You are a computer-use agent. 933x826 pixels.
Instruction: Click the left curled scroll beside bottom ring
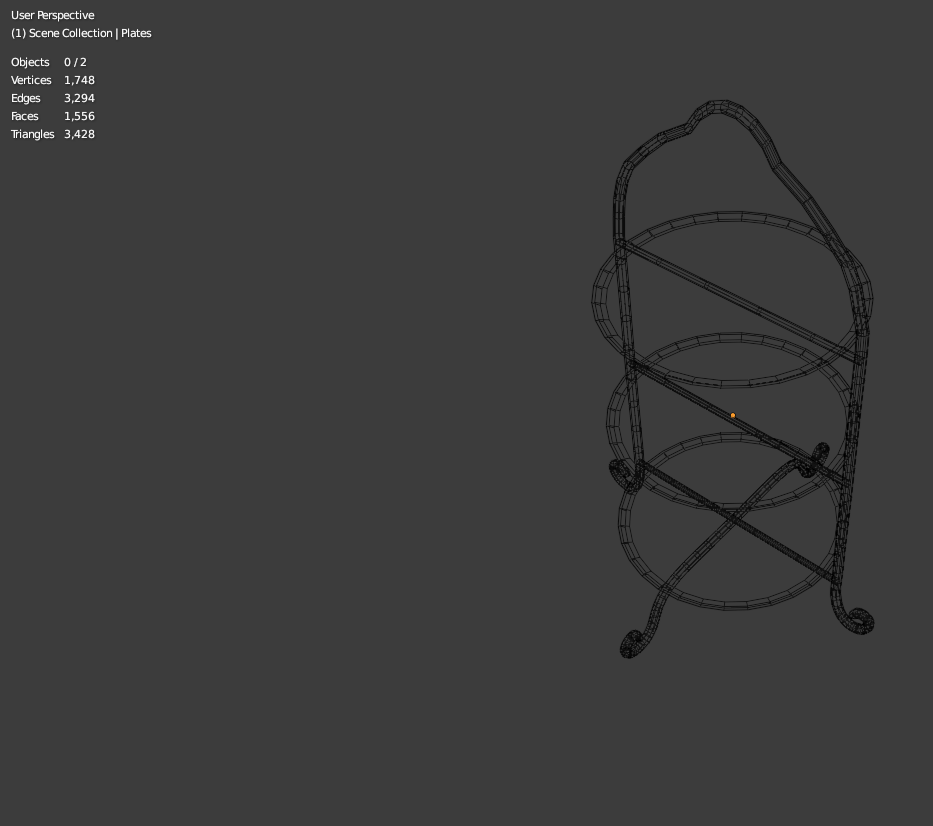pos(624,474)
